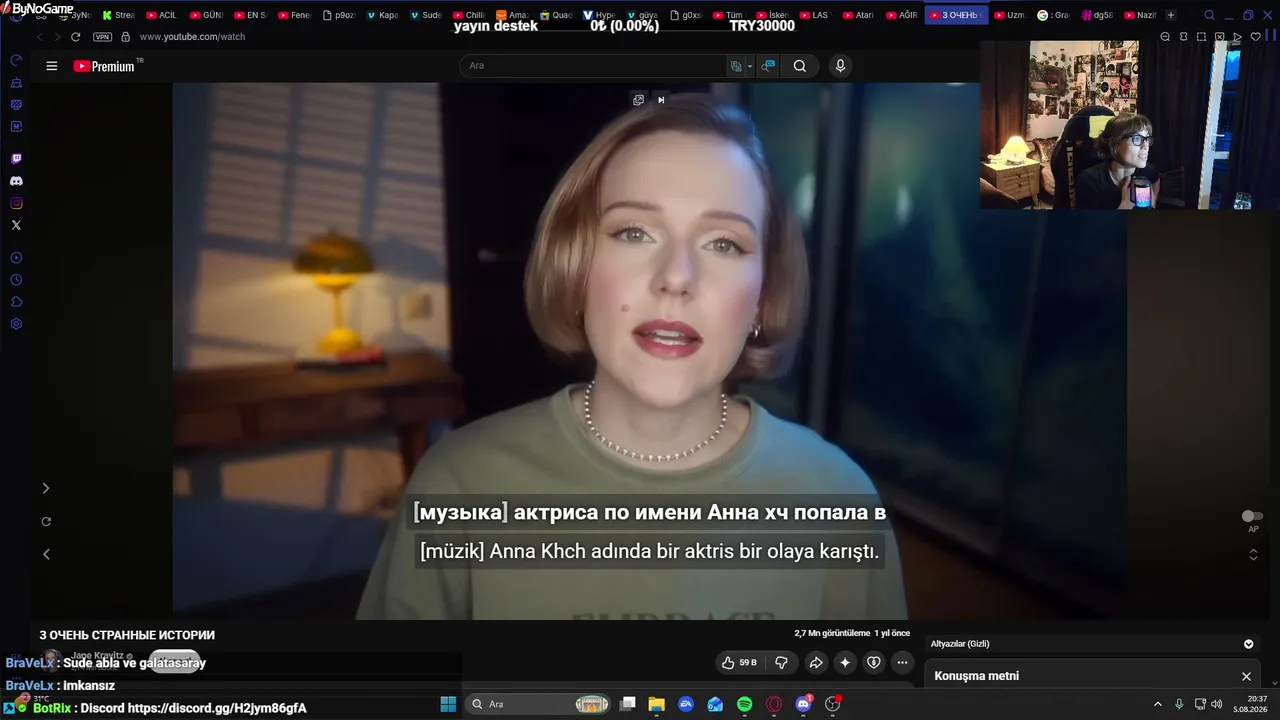Like the video using the 59 B thumbs-up

pyautogui.click(x=741, y=662)
